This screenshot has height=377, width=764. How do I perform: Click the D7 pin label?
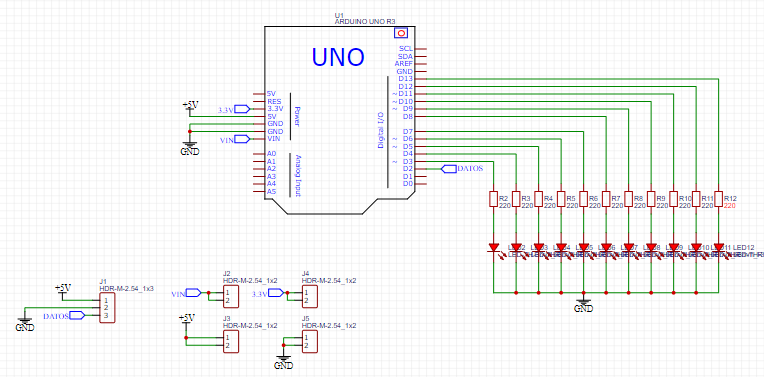408,132
